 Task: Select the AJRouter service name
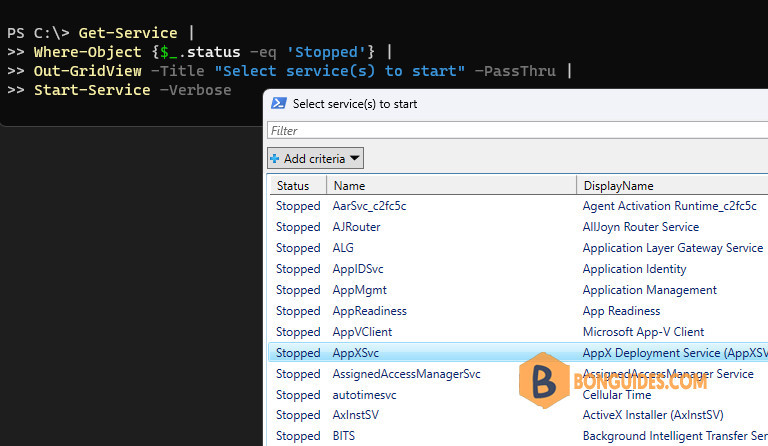[x=356, y=227]
